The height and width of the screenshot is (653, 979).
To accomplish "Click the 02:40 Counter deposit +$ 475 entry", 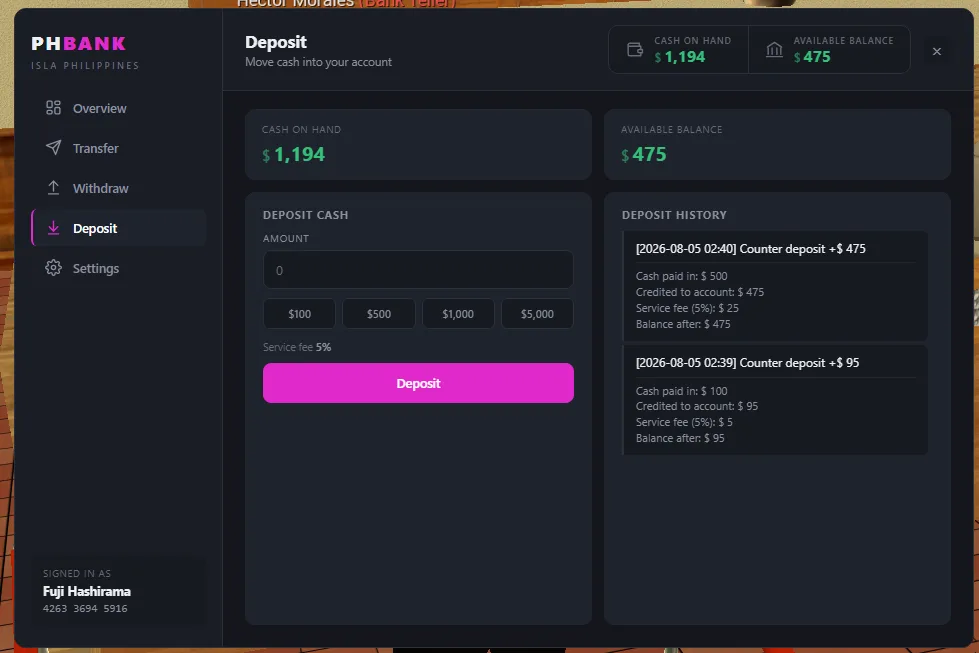I will [775, 285].
